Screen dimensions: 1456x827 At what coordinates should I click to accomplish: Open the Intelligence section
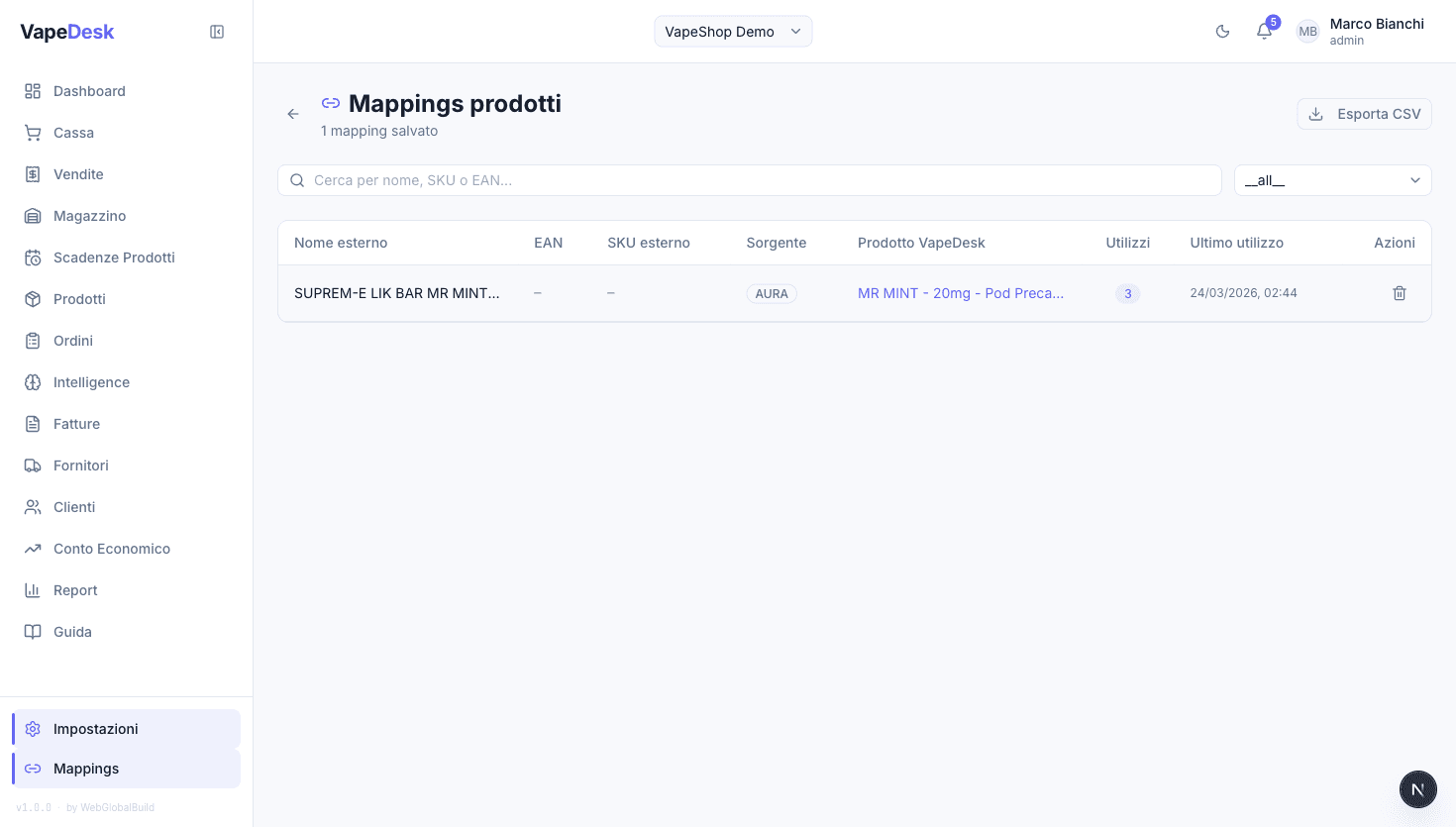click(x=90, y=381)
